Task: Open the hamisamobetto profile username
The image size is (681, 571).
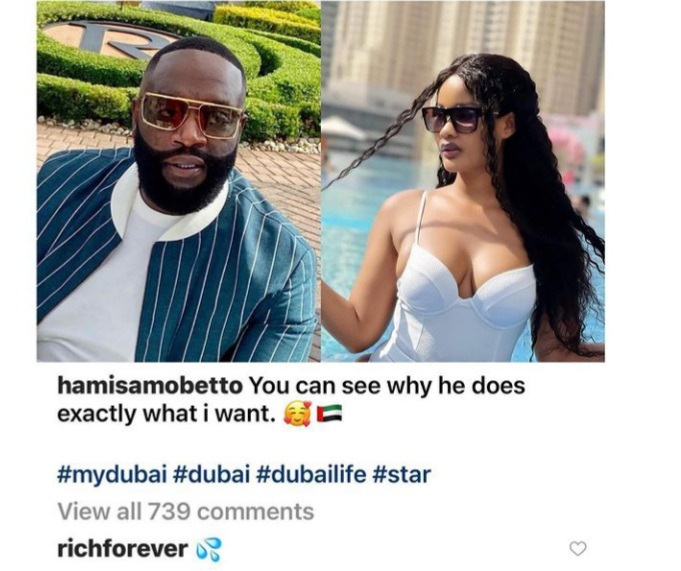Action: click(x=150, y=386)
